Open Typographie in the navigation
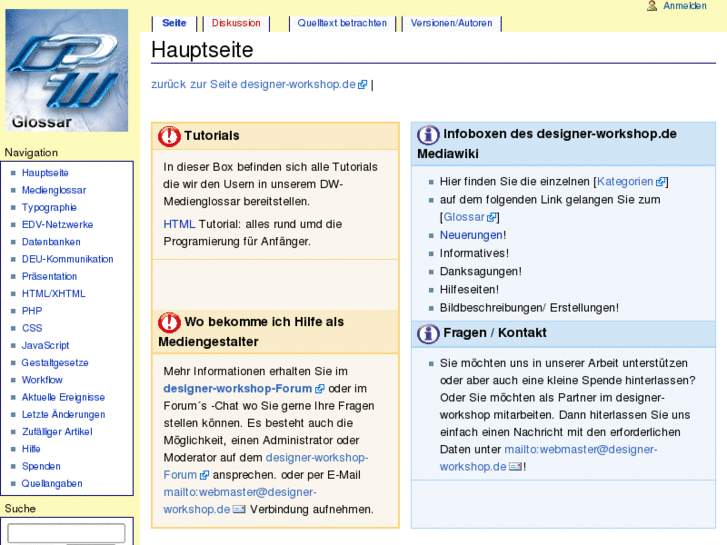 point(49,207)
